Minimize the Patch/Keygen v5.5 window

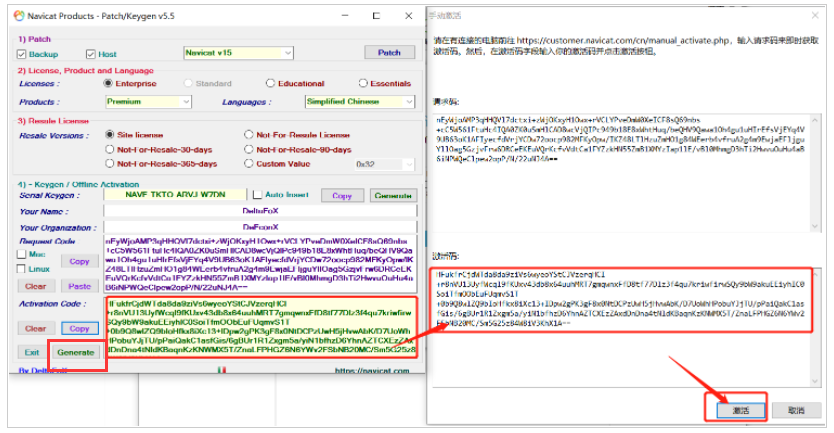point(345,16)
